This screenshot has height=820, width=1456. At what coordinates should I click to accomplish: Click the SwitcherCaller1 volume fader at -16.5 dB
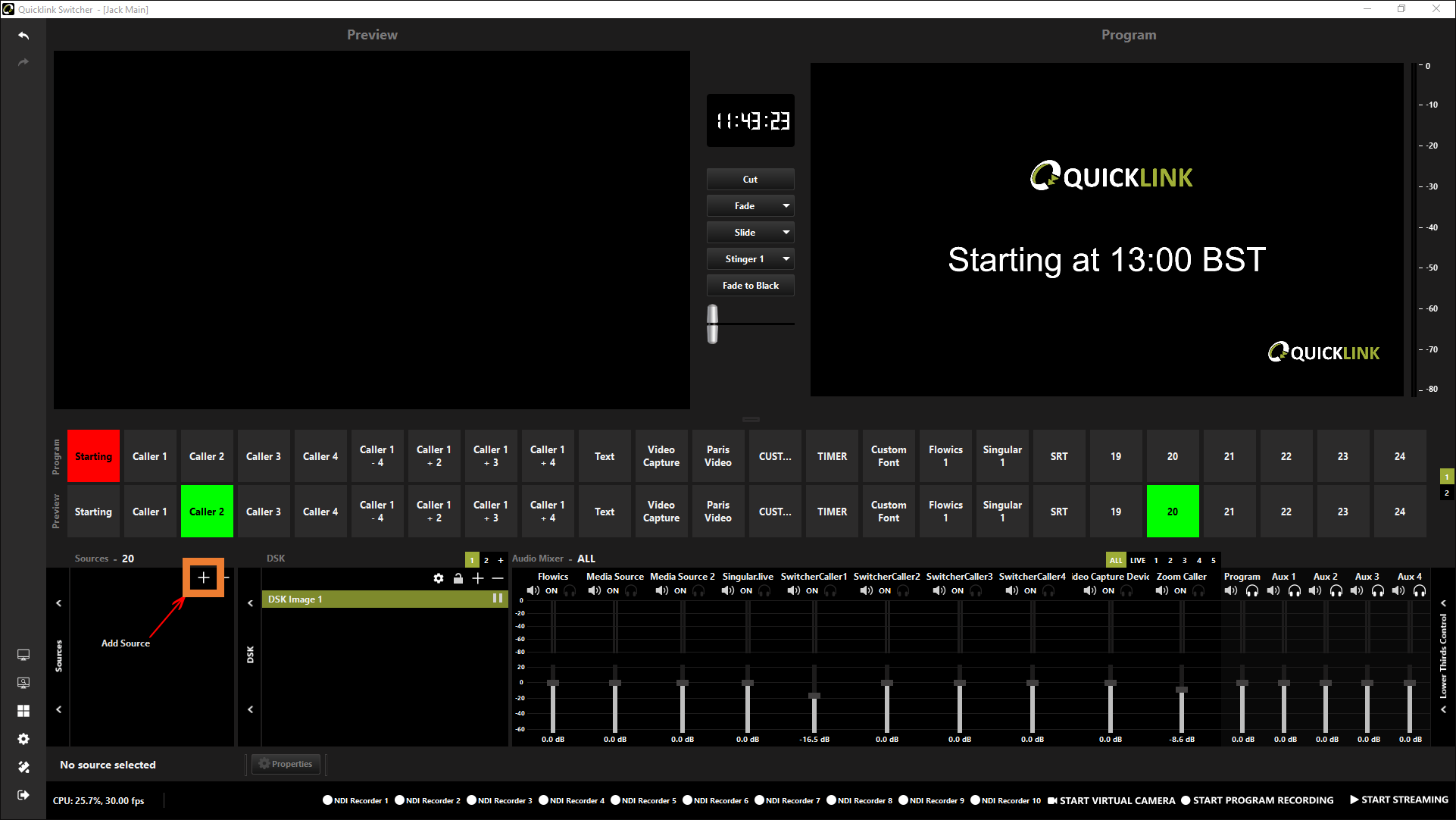[x=814, y=696]
